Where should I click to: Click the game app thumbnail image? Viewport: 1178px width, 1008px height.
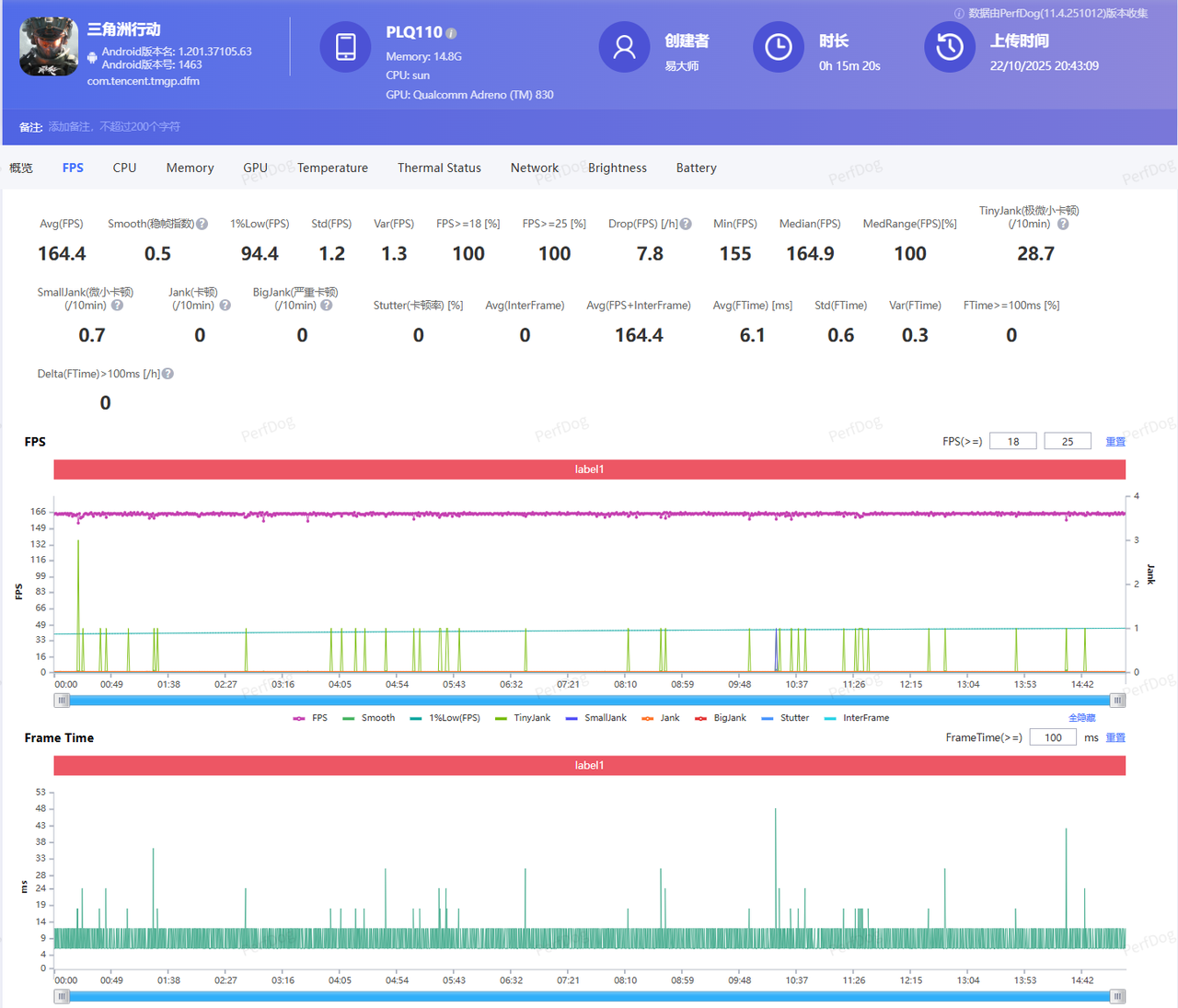[49, 47]
